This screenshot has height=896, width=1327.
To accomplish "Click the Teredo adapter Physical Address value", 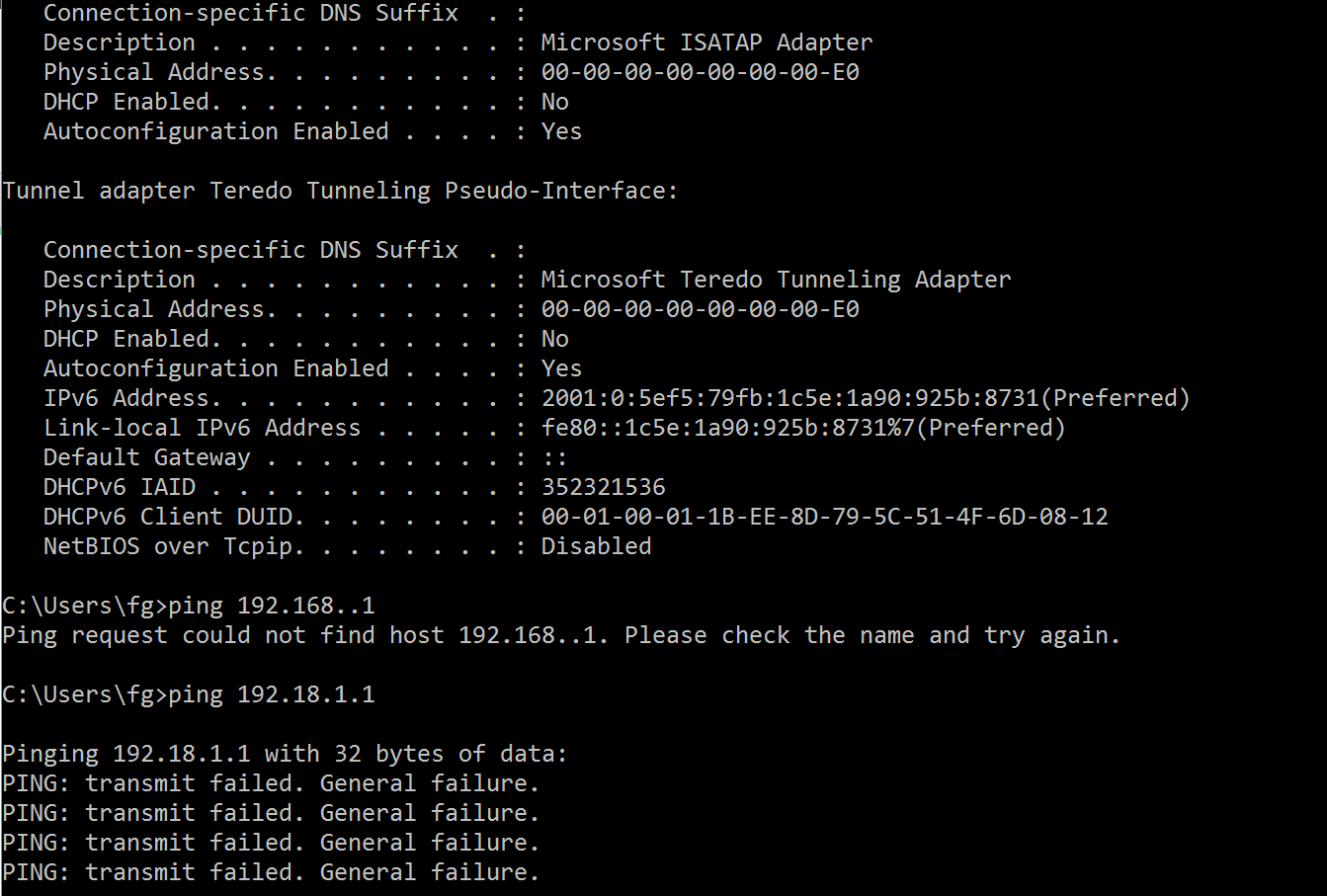I will 700,309.
